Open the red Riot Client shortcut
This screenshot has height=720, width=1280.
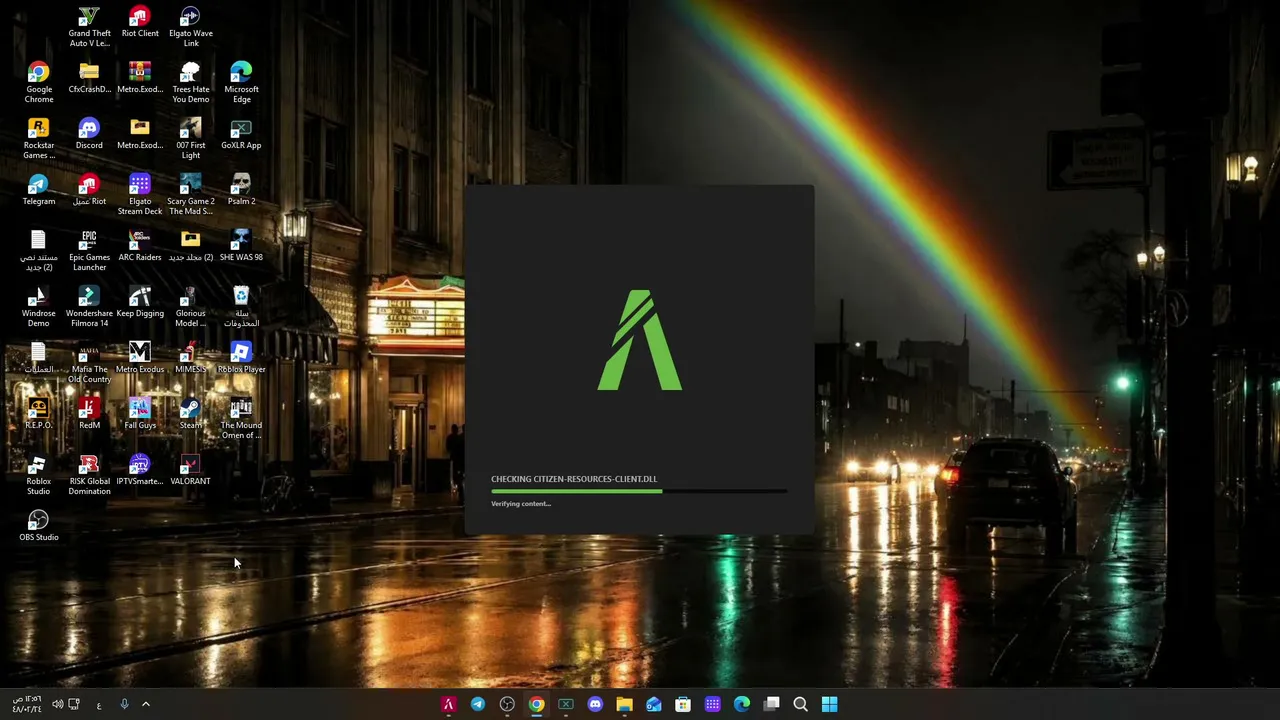coord(139,22)
